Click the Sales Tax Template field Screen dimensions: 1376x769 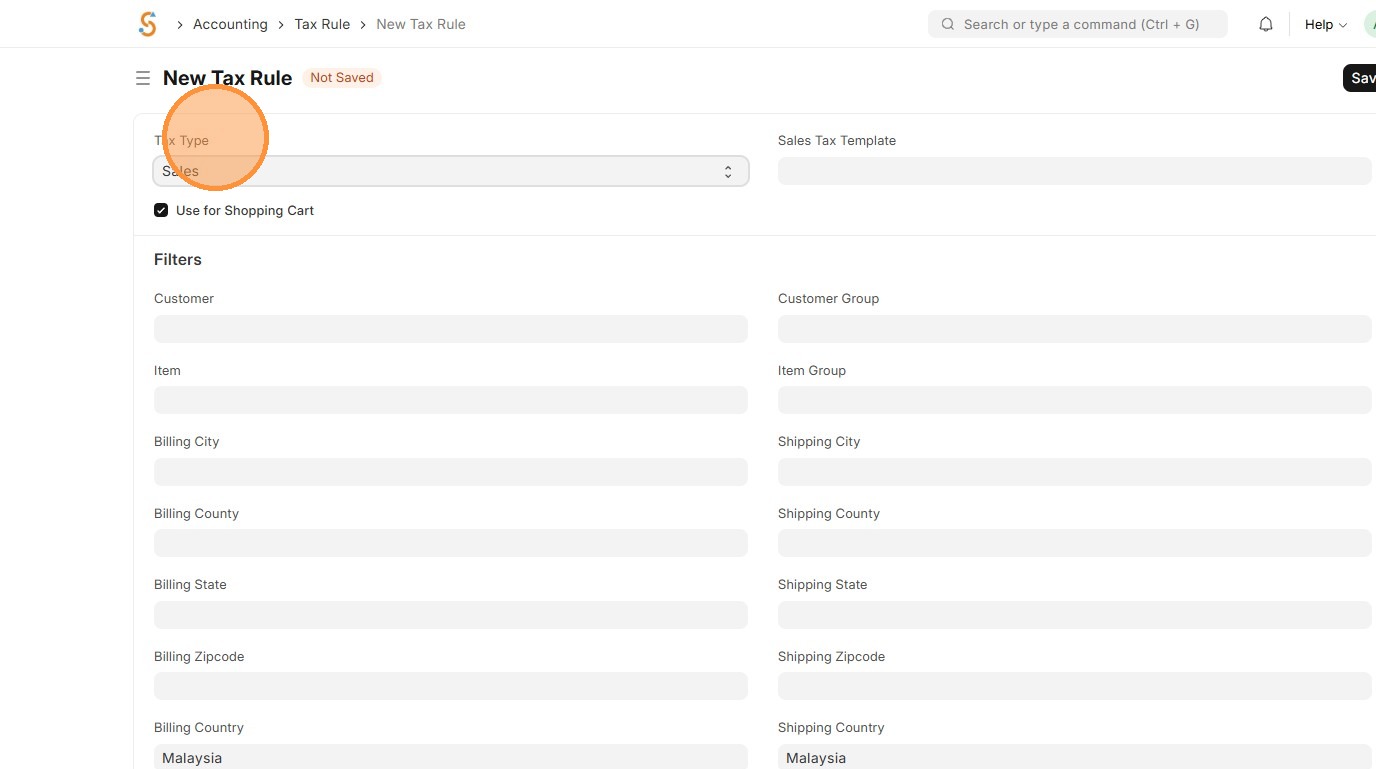click(x=1074, y=171)
